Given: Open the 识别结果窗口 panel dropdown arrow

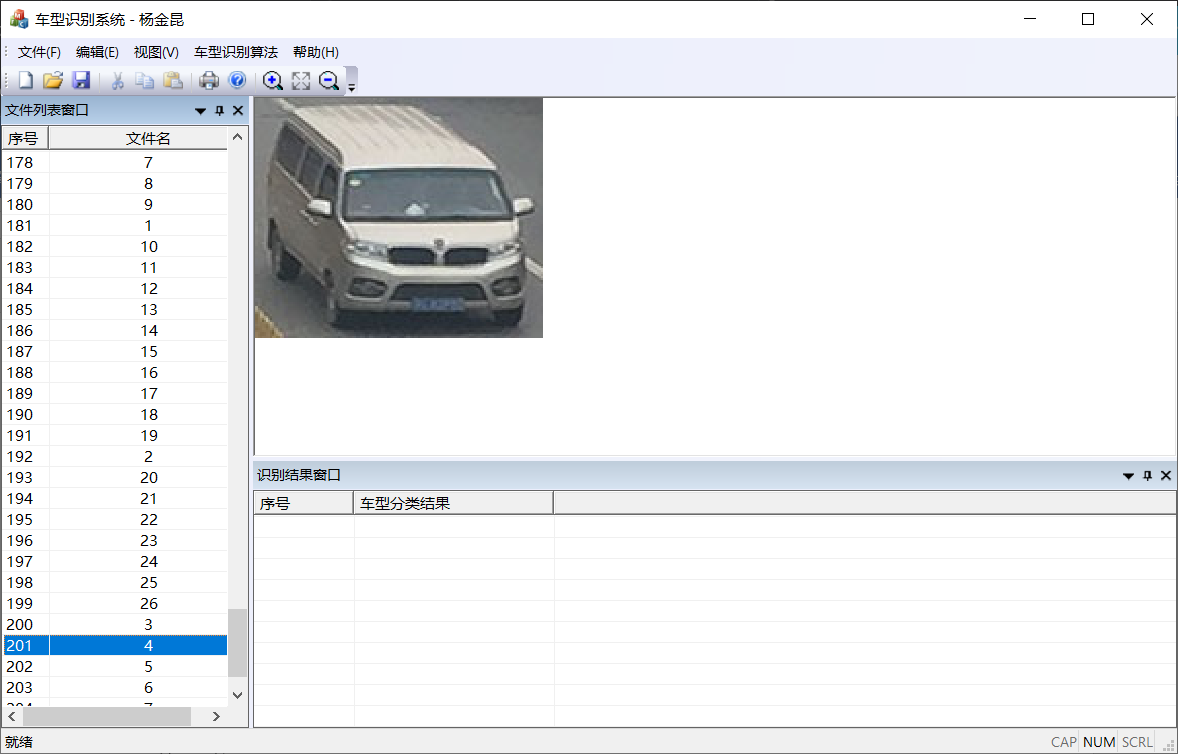Looking at the screenshot, I should pyautogui.click(x=1128, y=476).
